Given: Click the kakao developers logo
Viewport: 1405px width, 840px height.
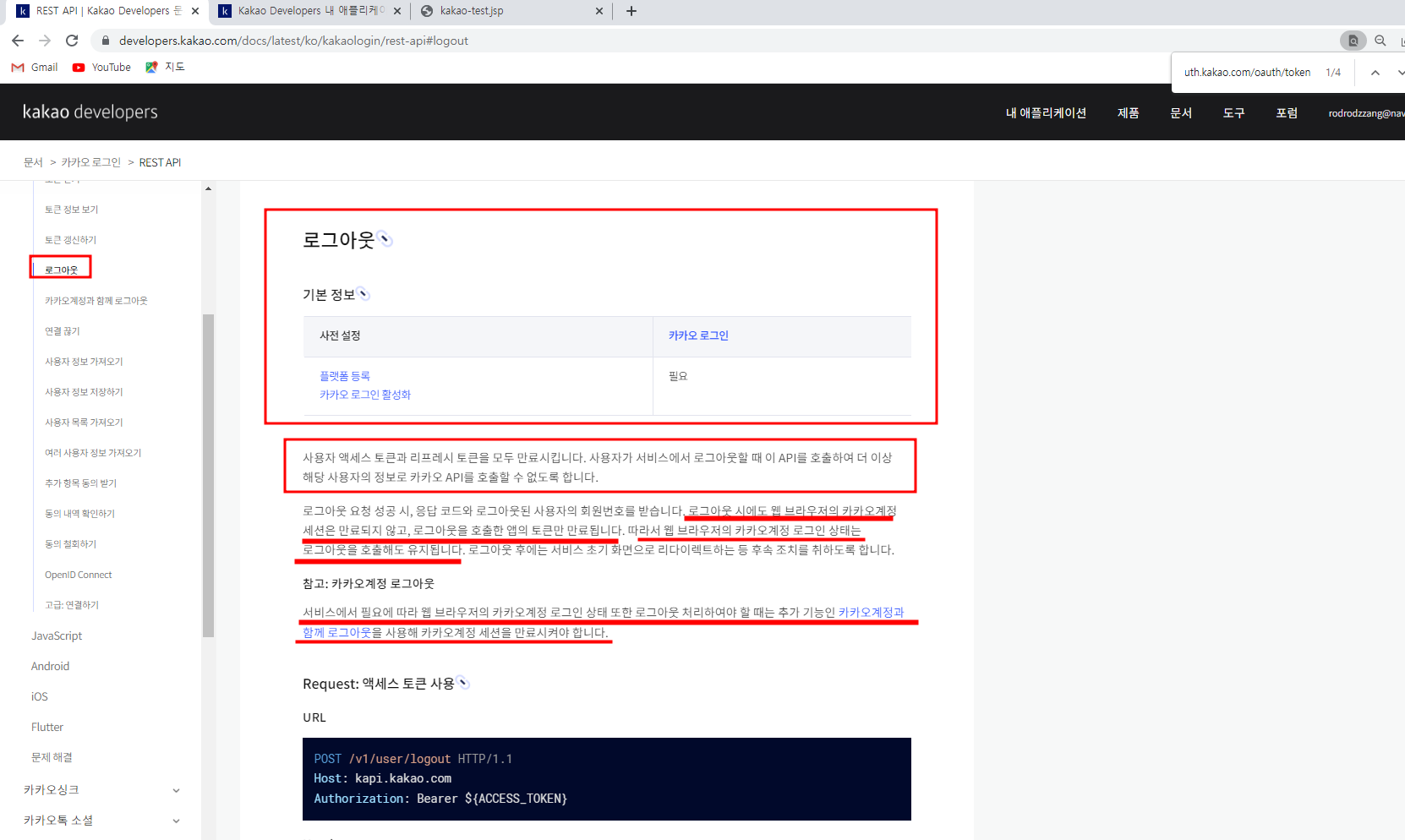Looking at the screenshot, I should point(90,112).
